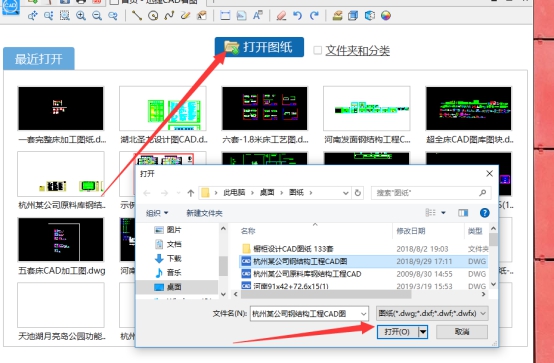Click the 新建文件夹 button
Viewport: 554px width, 363px height.
pos(205,213)
